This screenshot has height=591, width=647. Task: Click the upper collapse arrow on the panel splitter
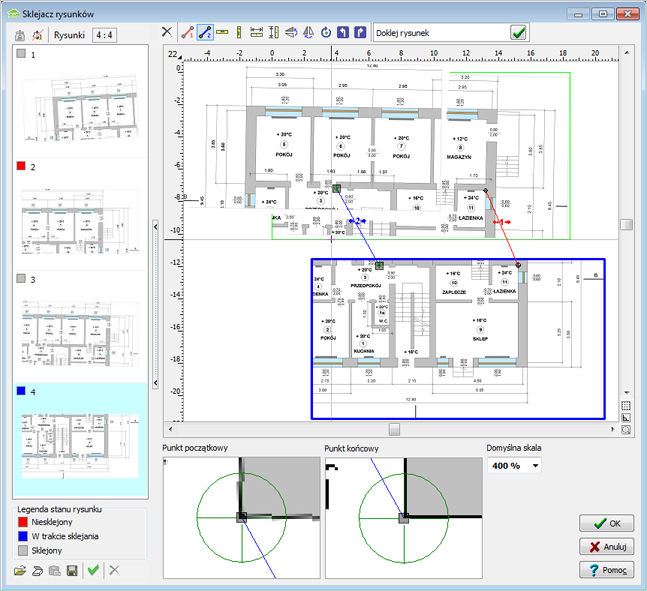pyautogui.click(x=155, y=227)
